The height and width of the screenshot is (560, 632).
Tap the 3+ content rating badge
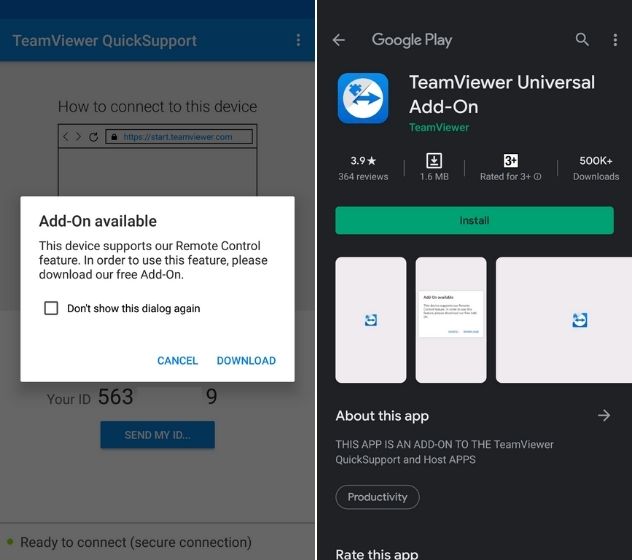pyautogui.click(x=510, y=161)
